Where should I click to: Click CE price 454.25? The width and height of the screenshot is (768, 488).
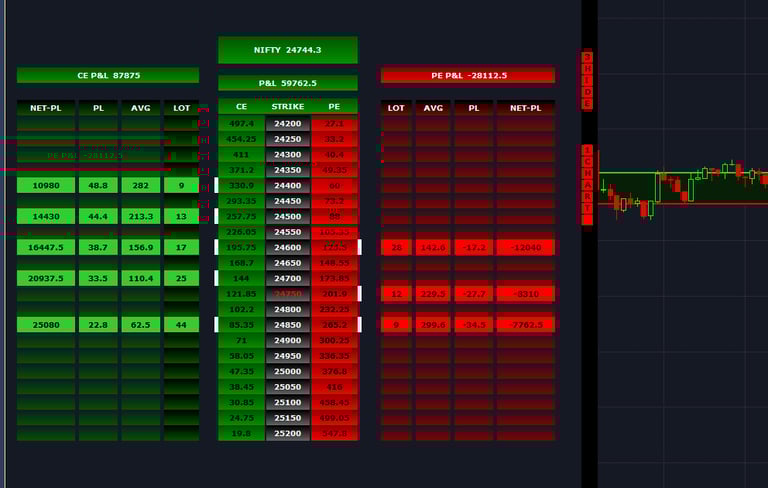(241, 139)
